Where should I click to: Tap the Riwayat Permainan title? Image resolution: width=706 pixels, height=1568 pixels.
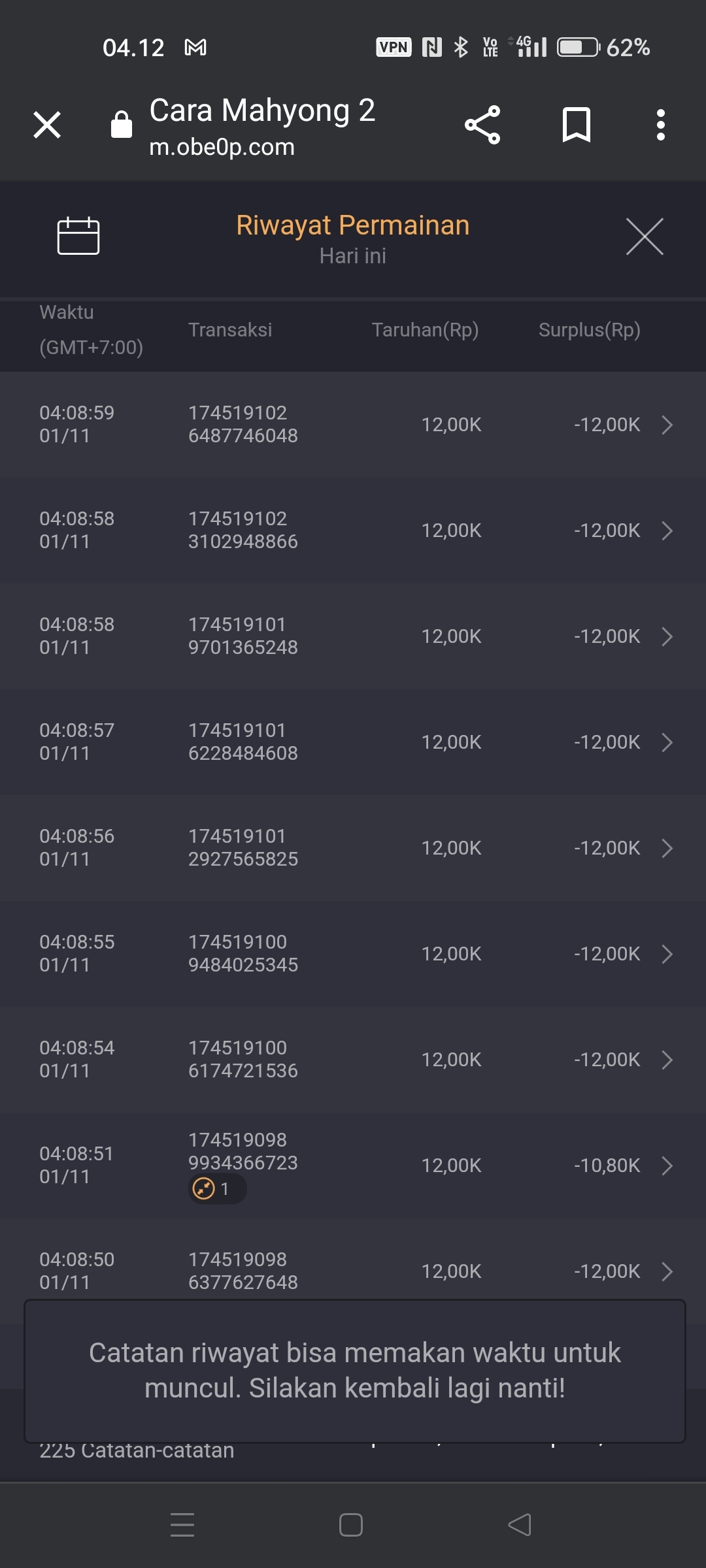pos(353,225)
